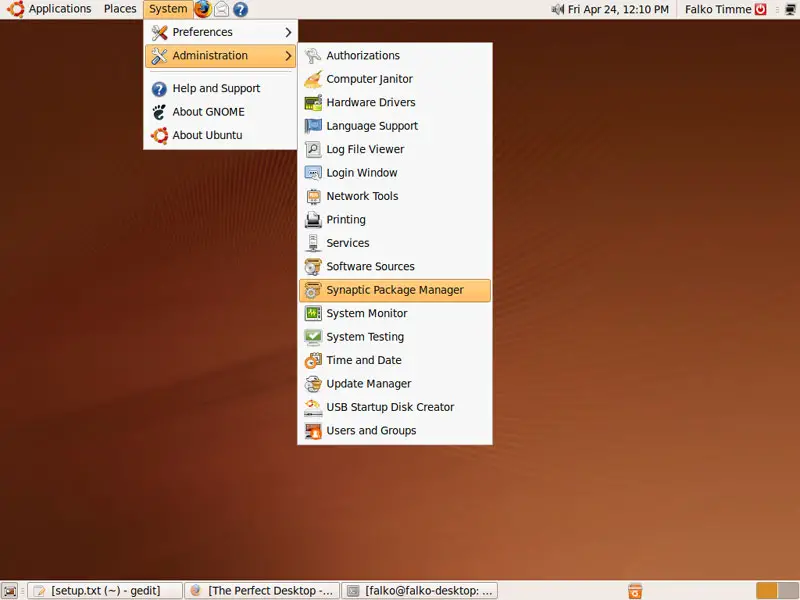Switch to the falko@falko-desktop terminal window
Screen dimensions: 800x600
[419, 591]
